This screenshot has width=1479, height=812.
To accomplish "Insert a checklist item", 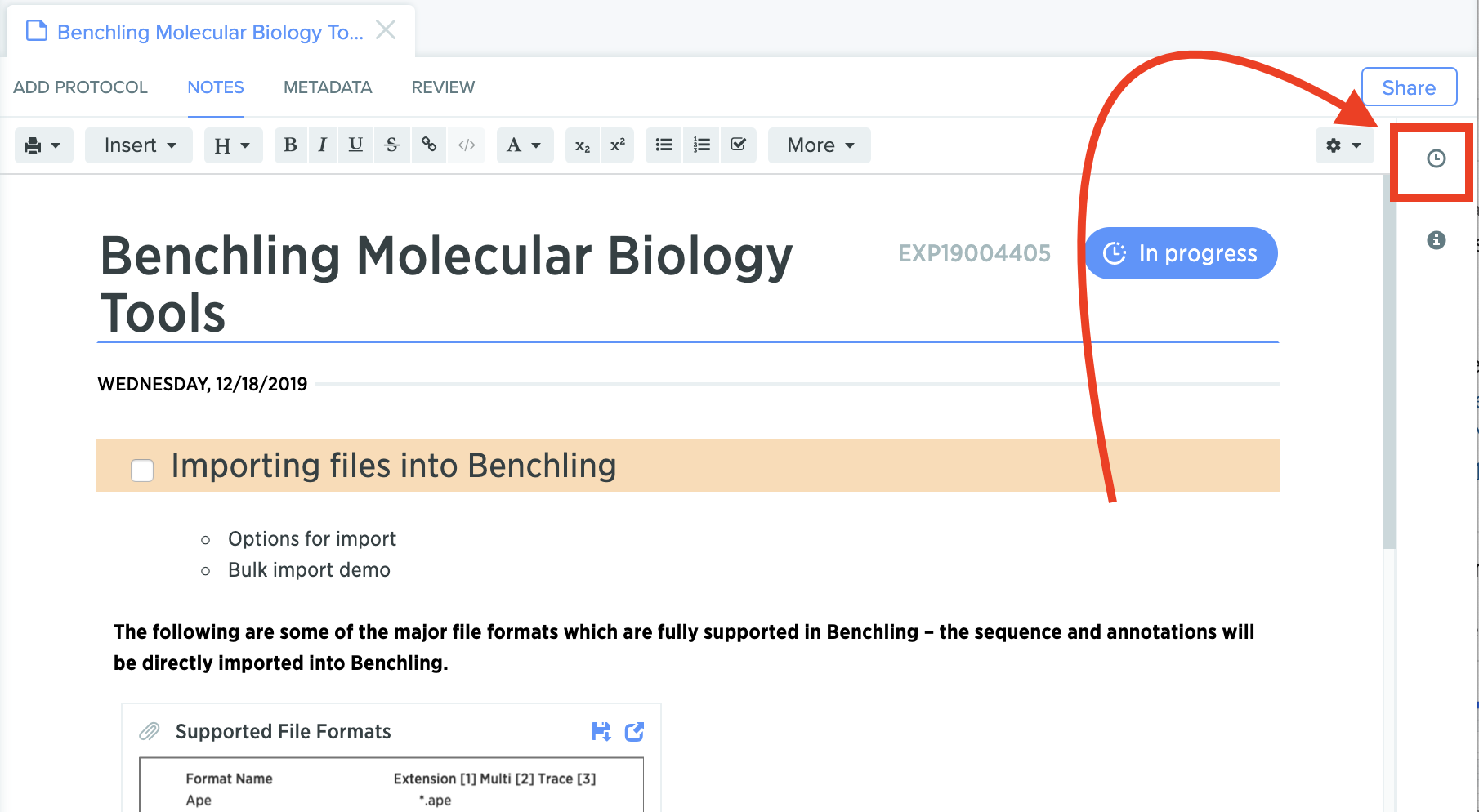I will click(739, 145).
